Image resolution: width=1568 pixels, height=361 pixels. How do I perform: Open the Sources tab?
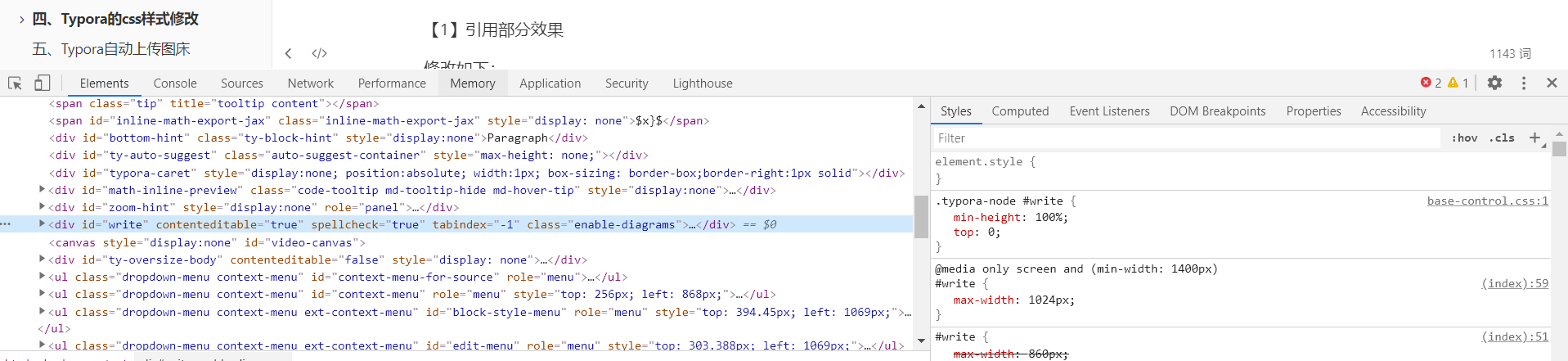[242, 83]
